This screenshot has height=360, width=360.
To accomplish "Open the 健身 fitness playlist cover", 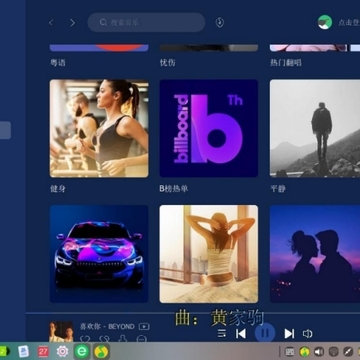I will point(99,128).
